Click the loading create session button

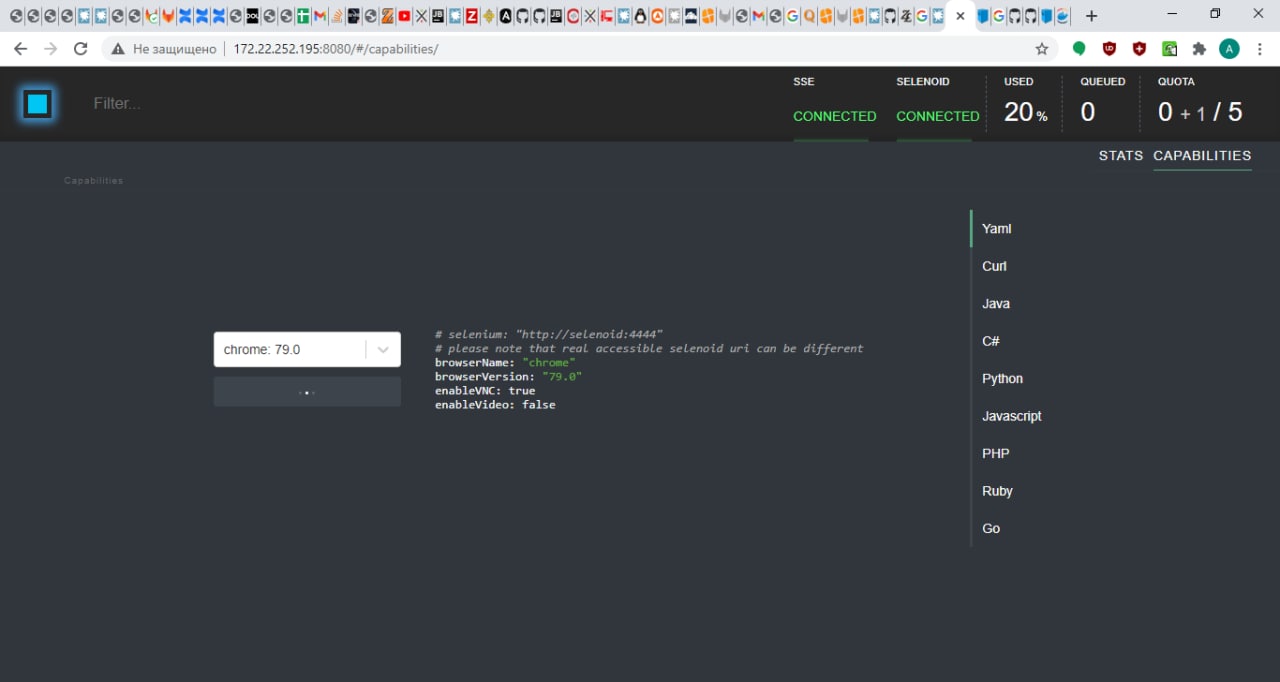click(307, 392)
